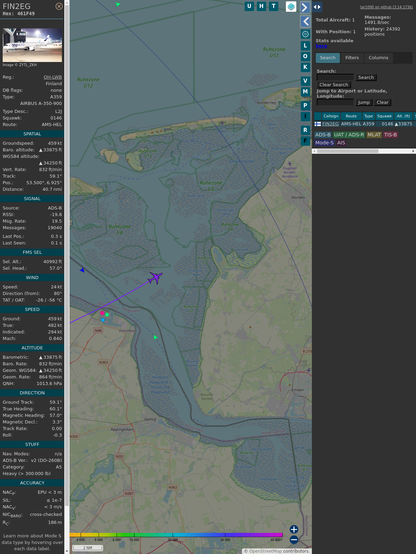Select the purple FIN2EG aircraft on map
Viewport: 416px width, 554px height.
coord(155,278)
